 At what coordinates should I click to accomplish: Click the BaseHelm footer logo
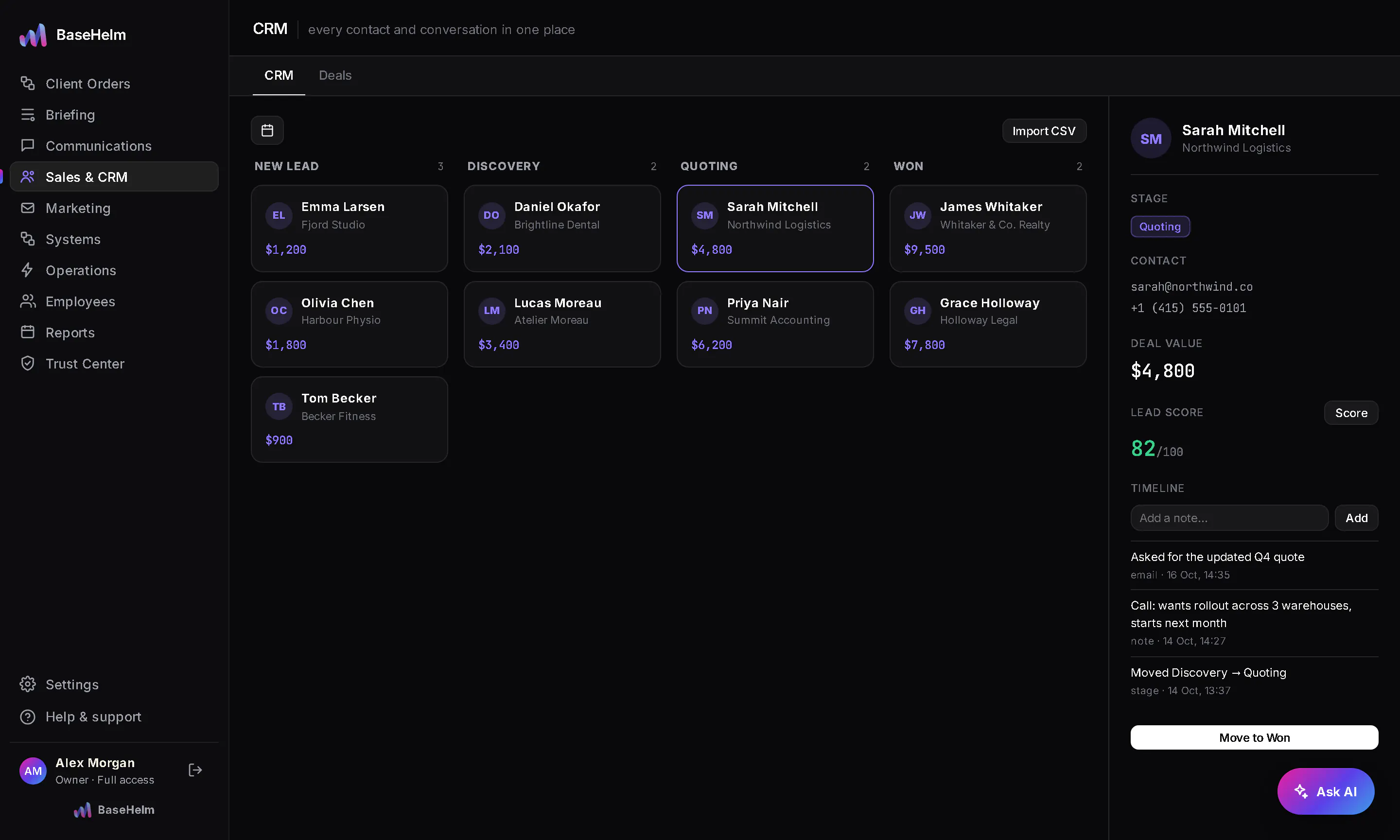[x=114, y=810]
